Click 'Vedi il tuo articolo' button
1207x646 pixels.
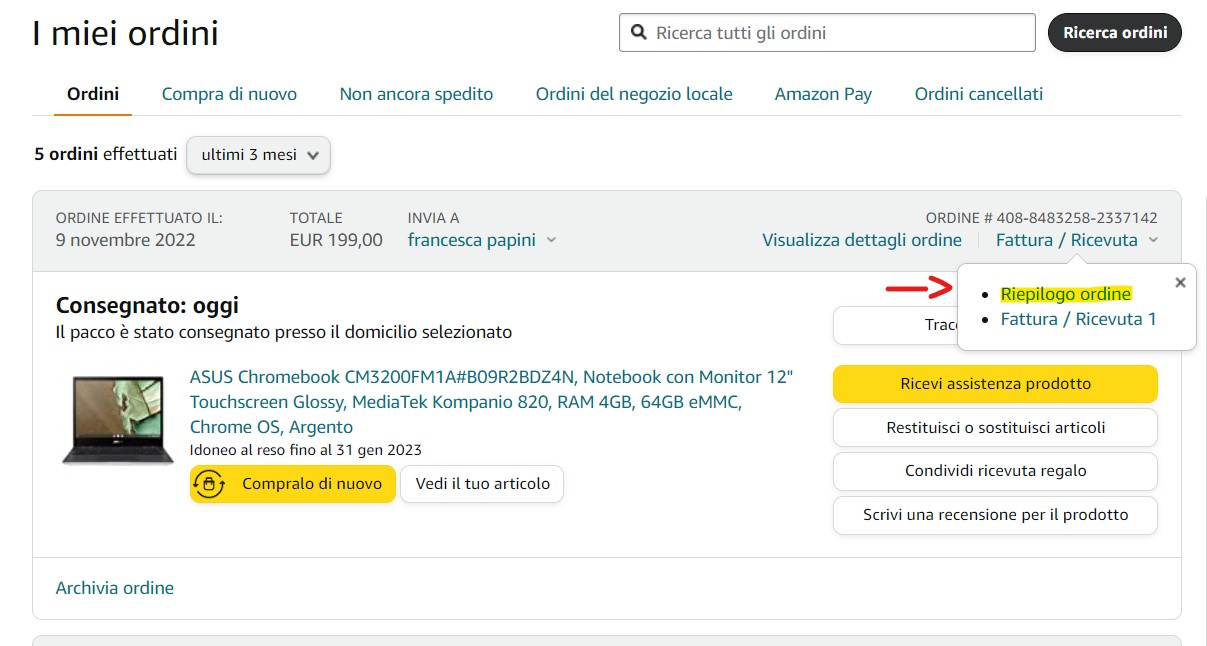pyautogui.click(x=483, y=484)
